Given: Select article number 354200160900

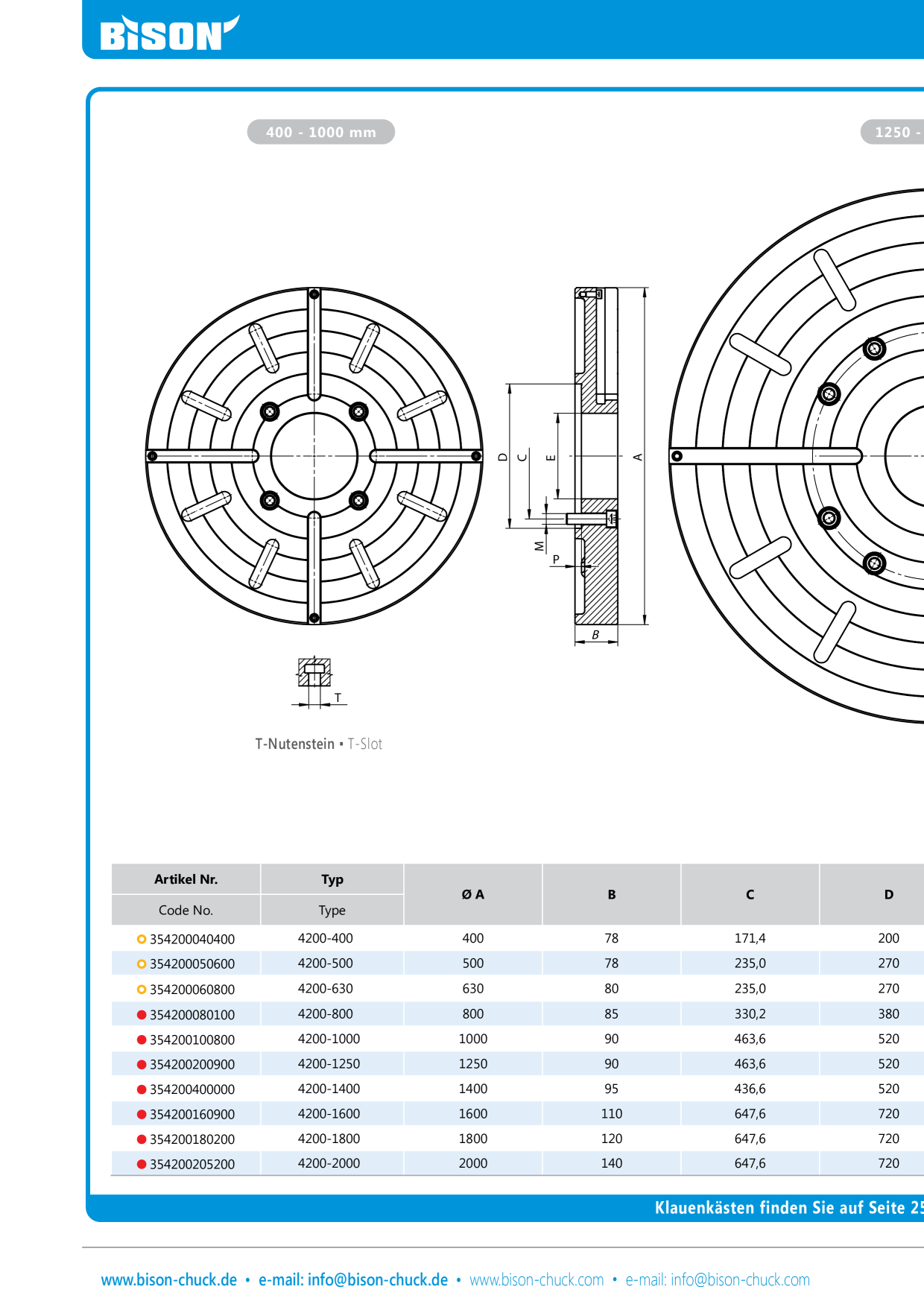Looking at the screenshot, I should 192,1115.
